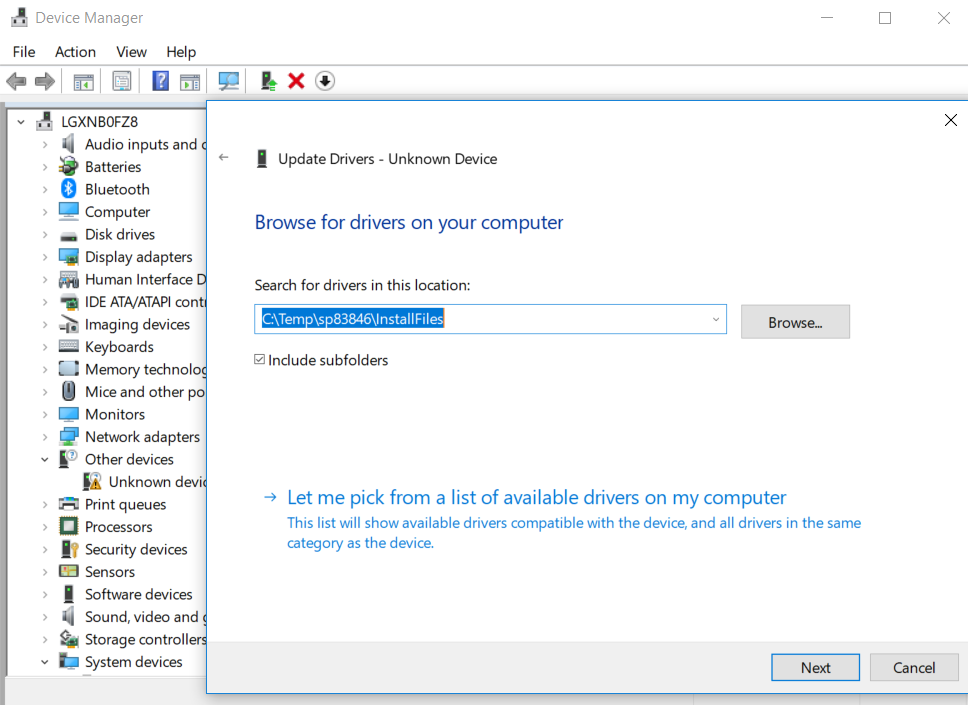
Task: Expand the Batteries category
Action: pyautogui.click(x=45, y=167)
